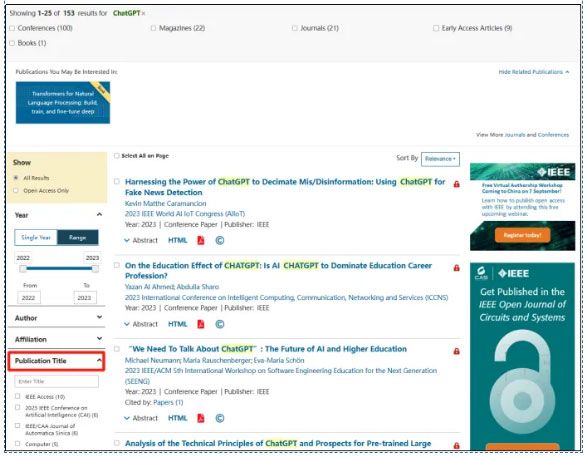The image size is (586, 456).
Task: Check the IEEE/CAA Journal of Automatica Sinica filter
Action: point(18,426)
